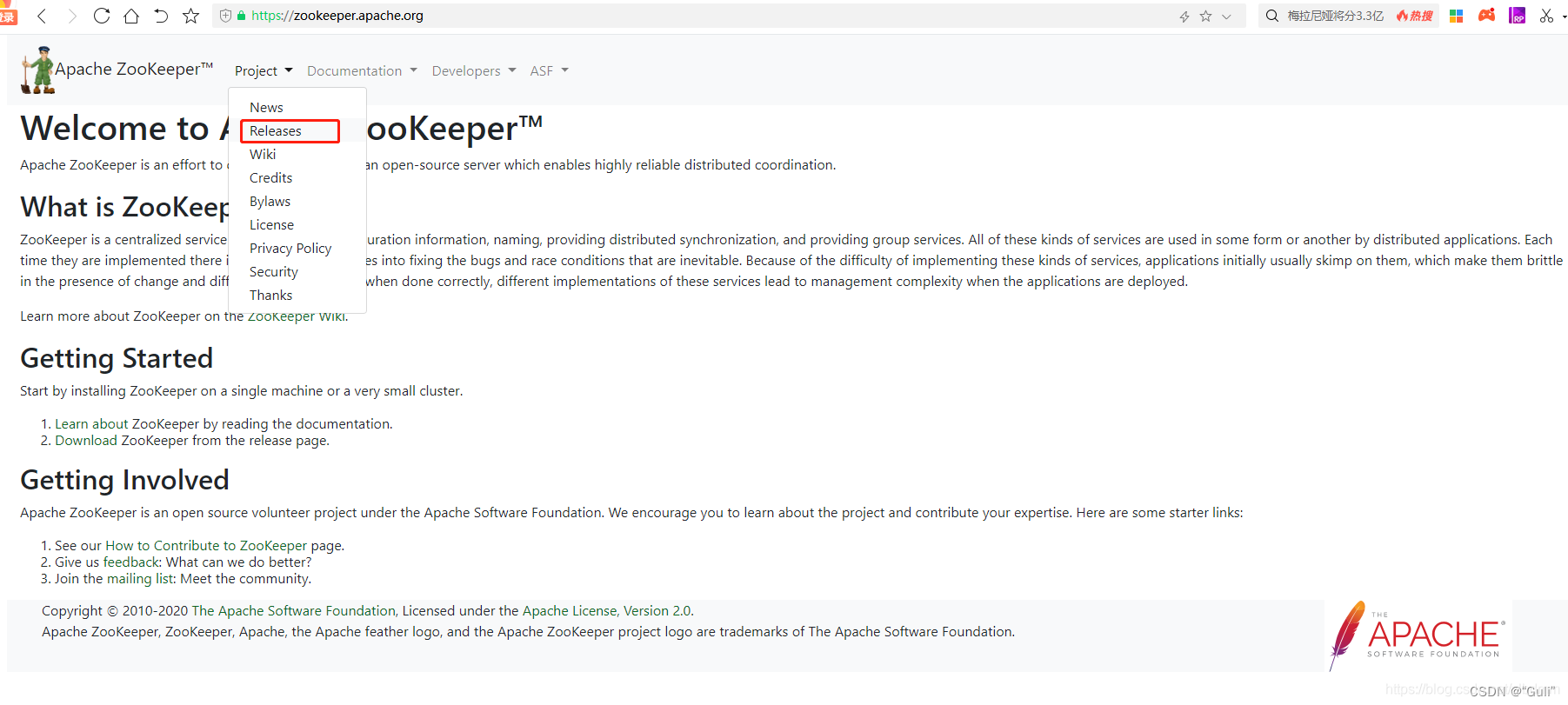Click the star to bookmark this page
The height and width of the screenshot is (705, 1568).
tap(190, 15)
